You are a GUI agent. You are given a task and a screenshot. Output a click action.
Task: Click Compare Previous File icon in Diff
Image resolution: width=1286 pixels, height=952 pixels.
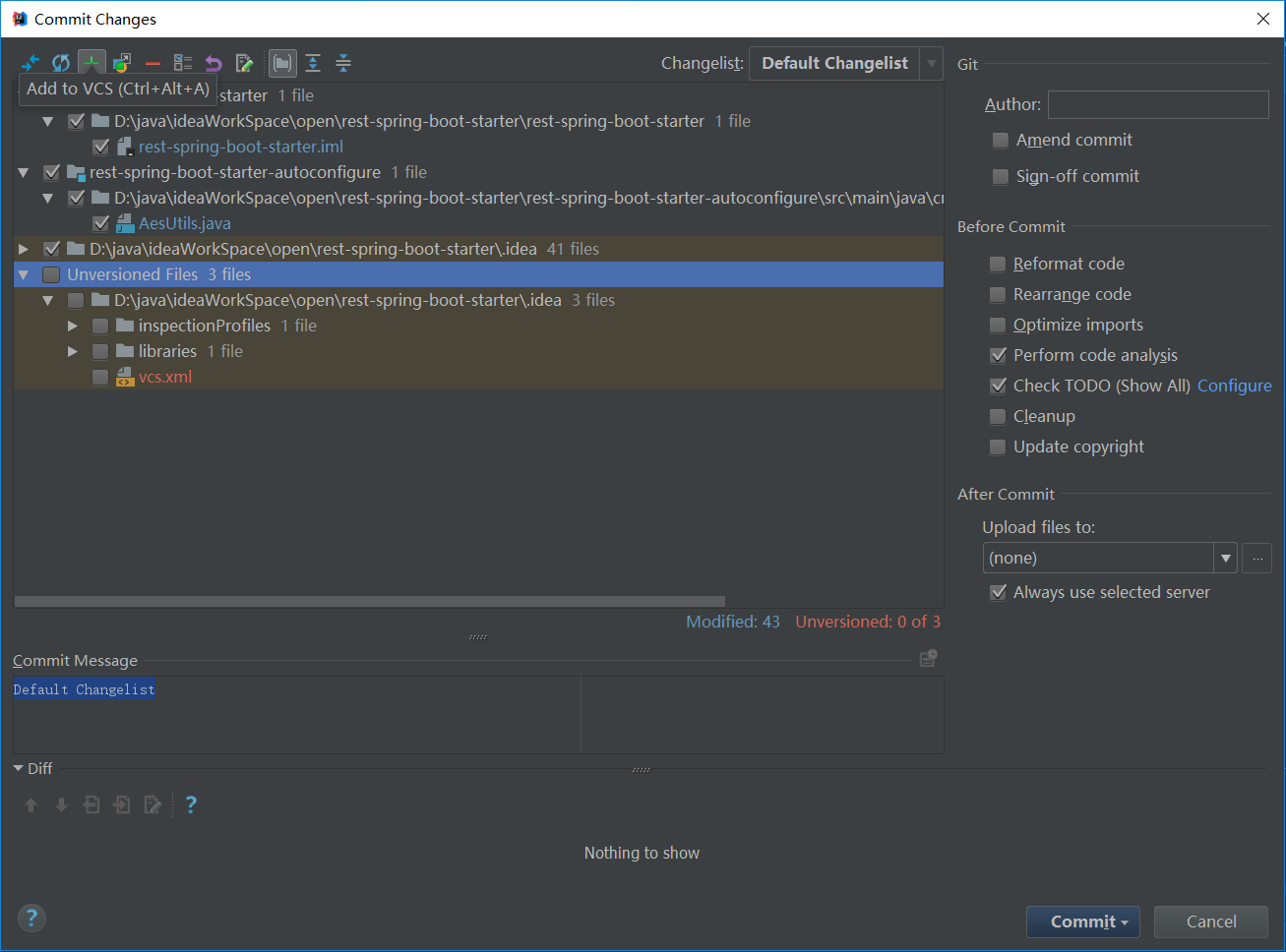point(92,805)
